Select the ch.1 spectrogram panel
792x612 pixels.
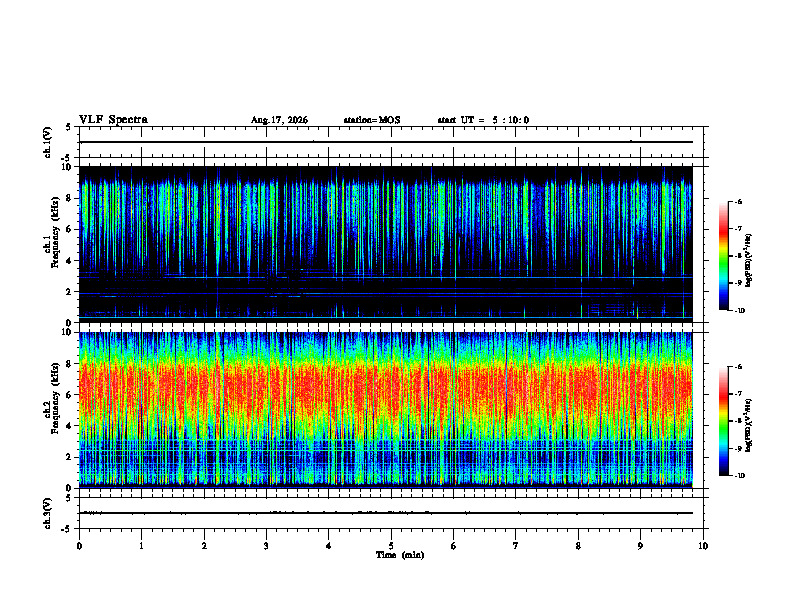[385, 244]
